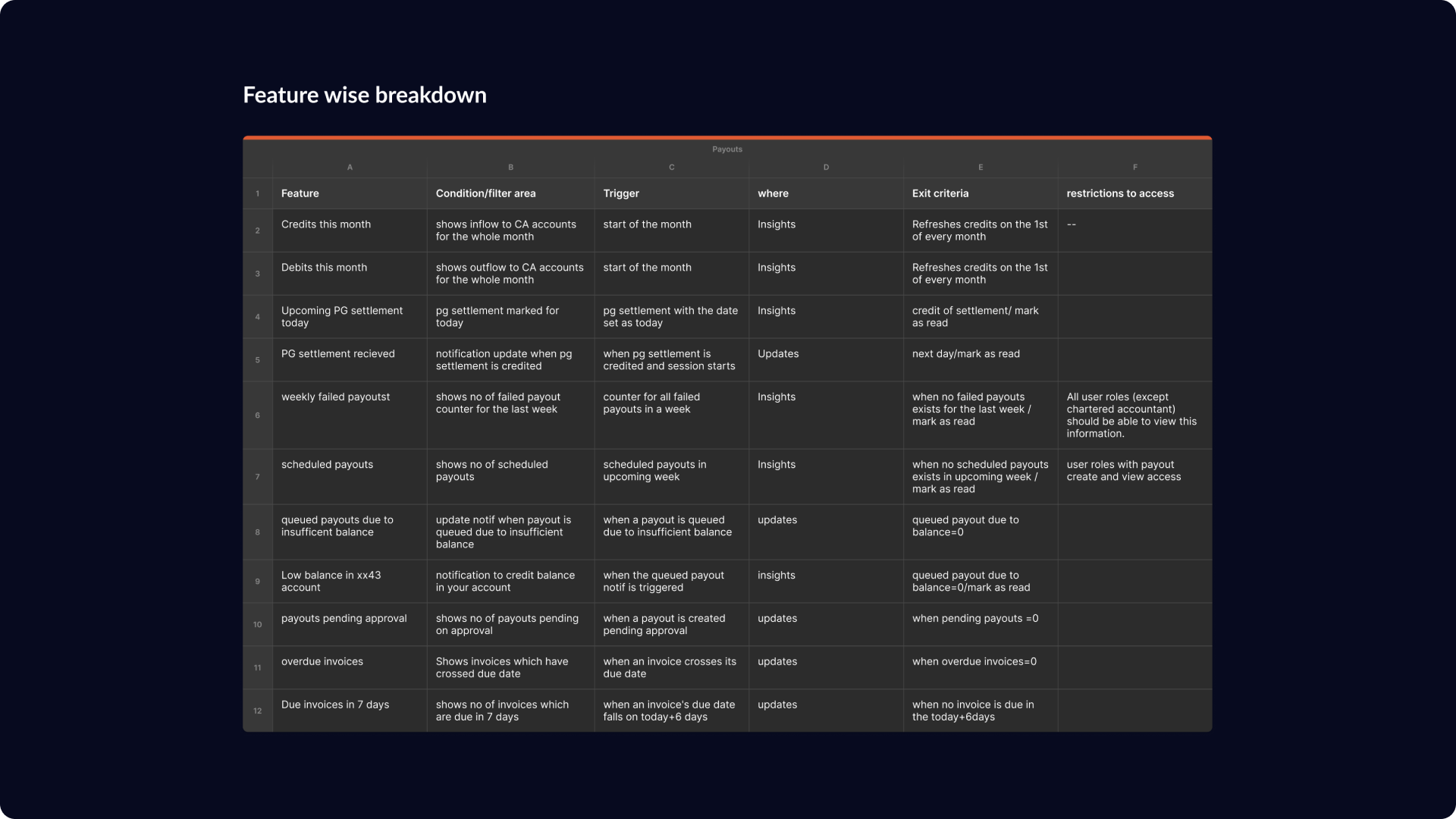
Task: Select 'next day/mark as read' cell
Action: pyautogui.click(x=981, y=360)
